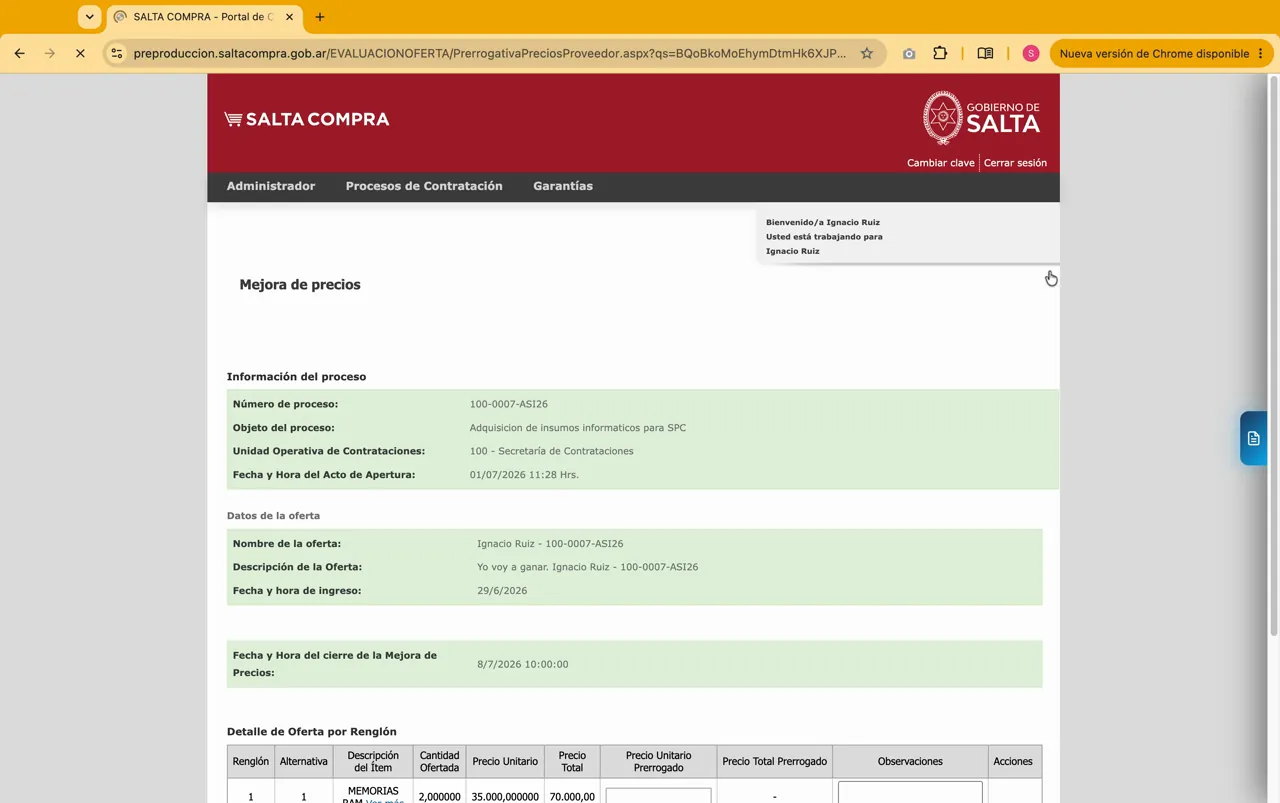Click the camera screenshot extension icon

click(908, 53)
